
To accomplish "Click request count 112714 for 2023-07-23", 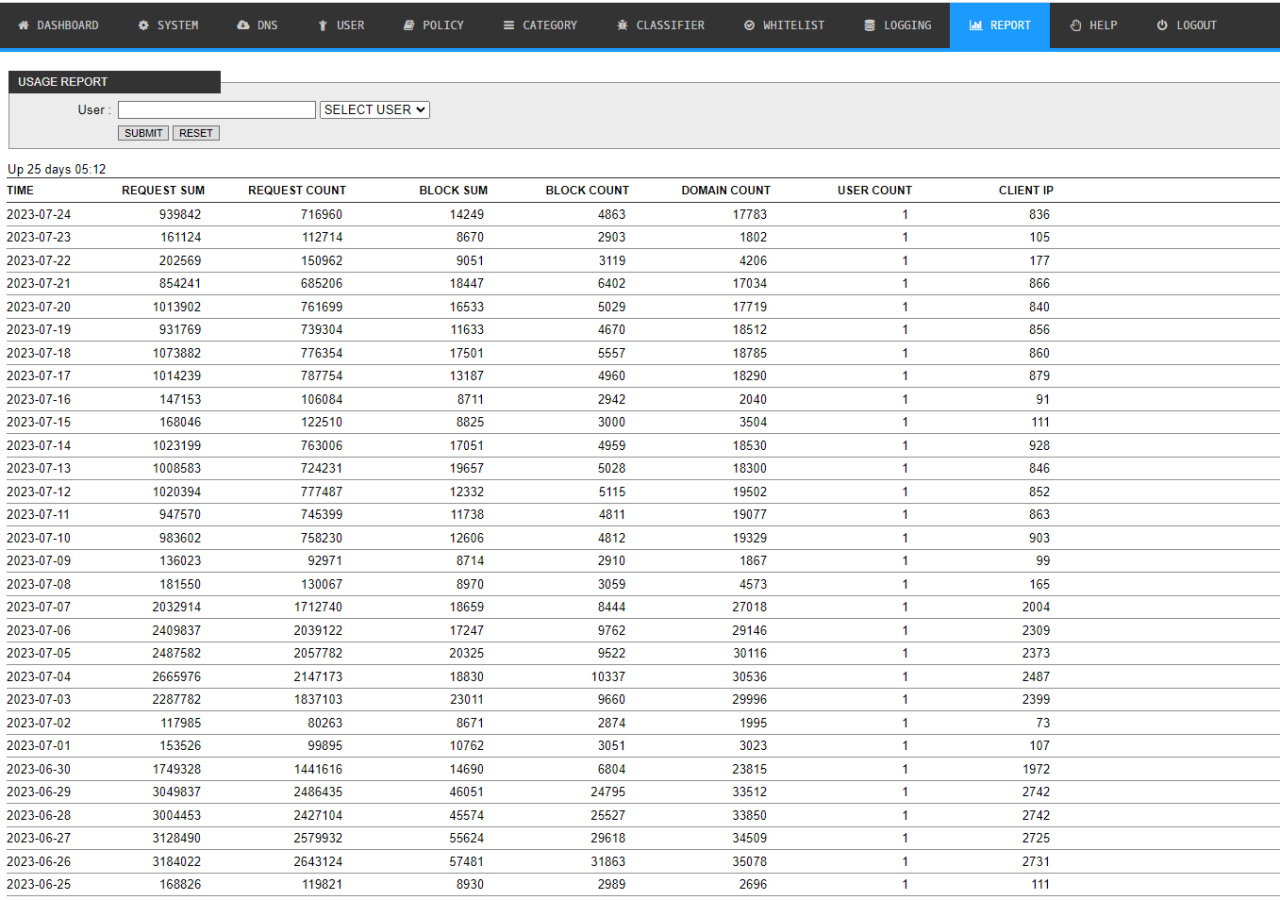I will pos(322,237).
